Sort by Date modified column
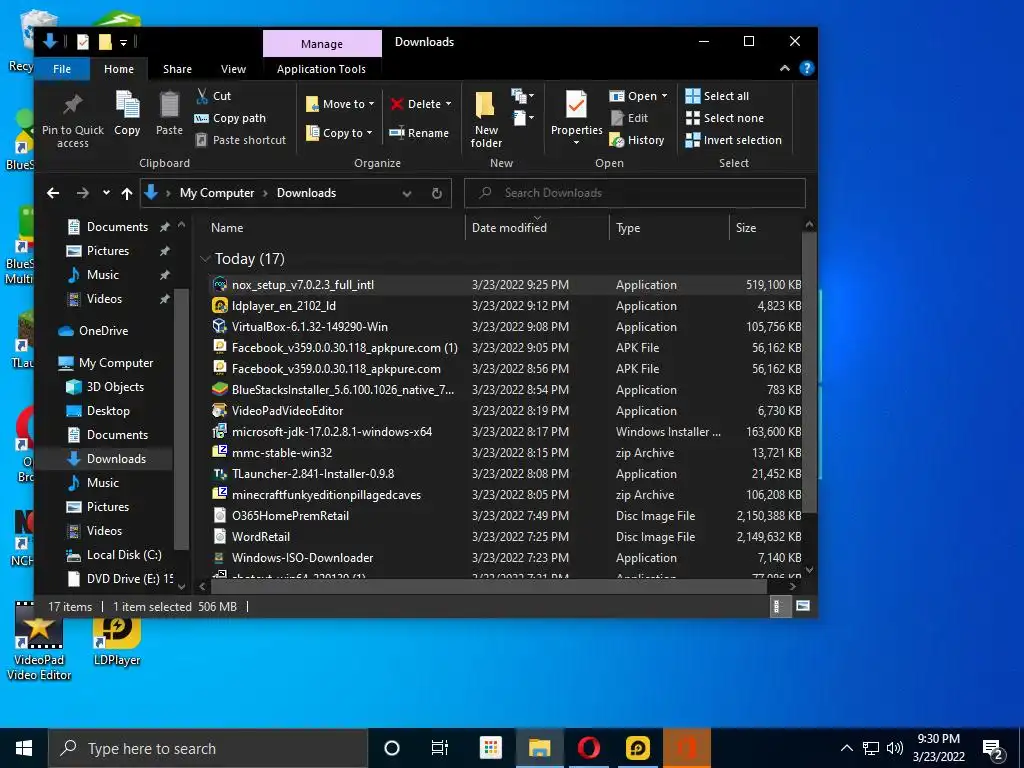The image size is (1024, 768). click(x=509, y=228)
